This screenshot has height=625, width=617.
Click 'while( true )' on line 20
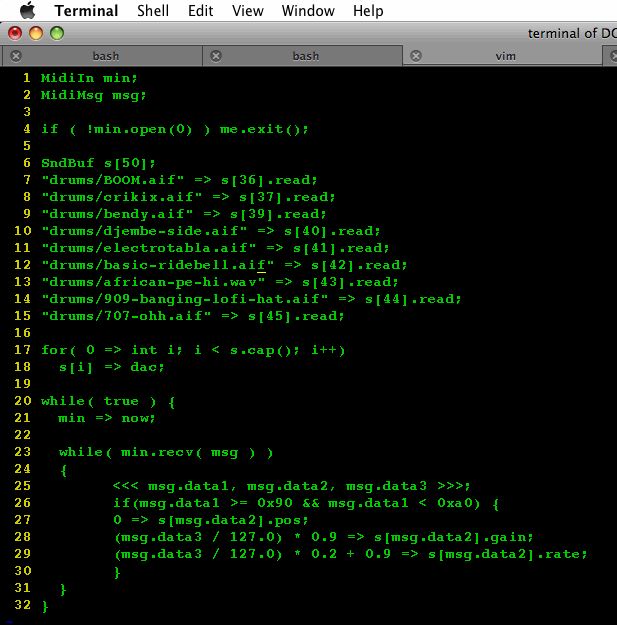98,401
